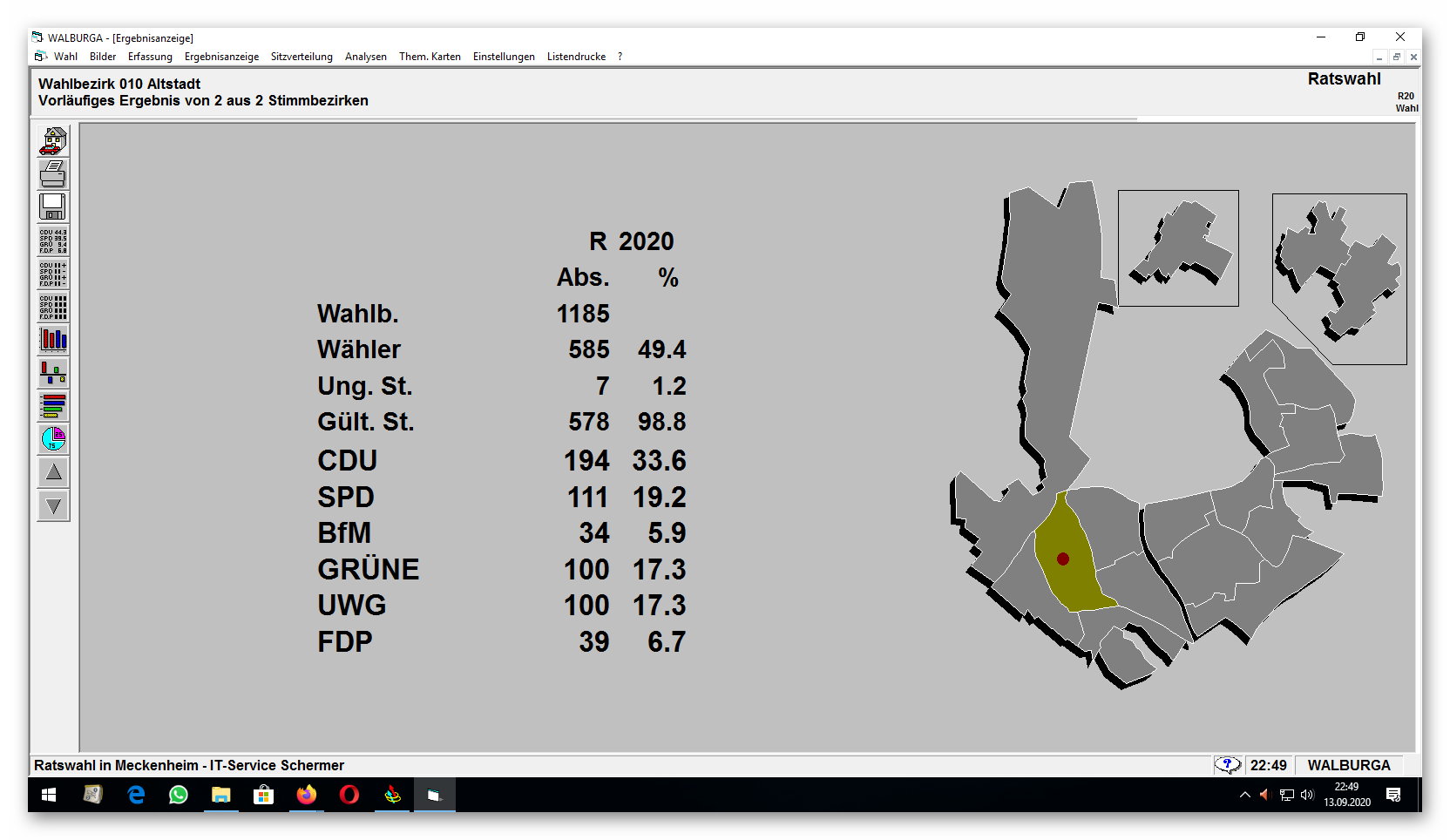This screenshot has height=840, width=1450.
Task: Click the WALBURGA label in the status bar
Action: click(1349, 765)
